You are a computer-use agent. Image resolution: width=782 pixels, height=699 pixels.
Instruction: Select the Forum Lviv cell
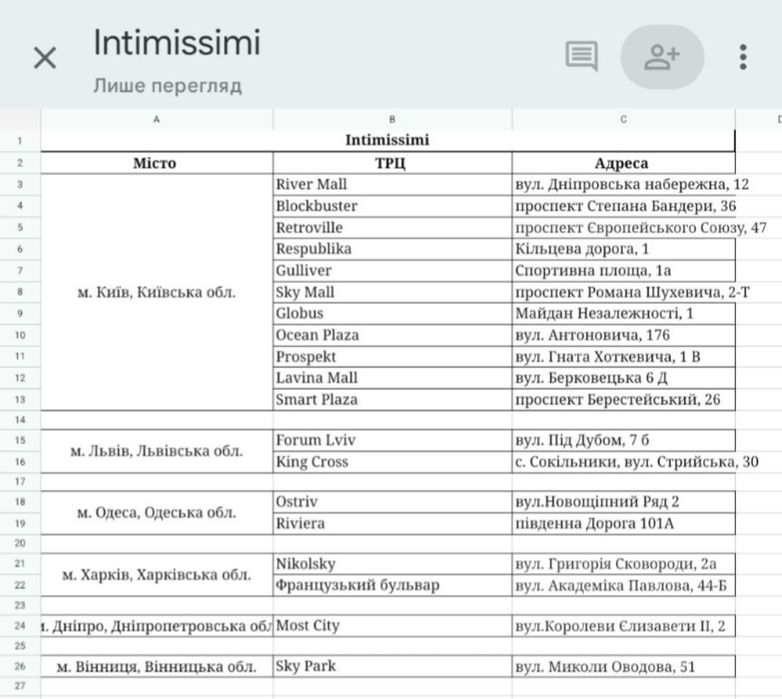(392, 440)
